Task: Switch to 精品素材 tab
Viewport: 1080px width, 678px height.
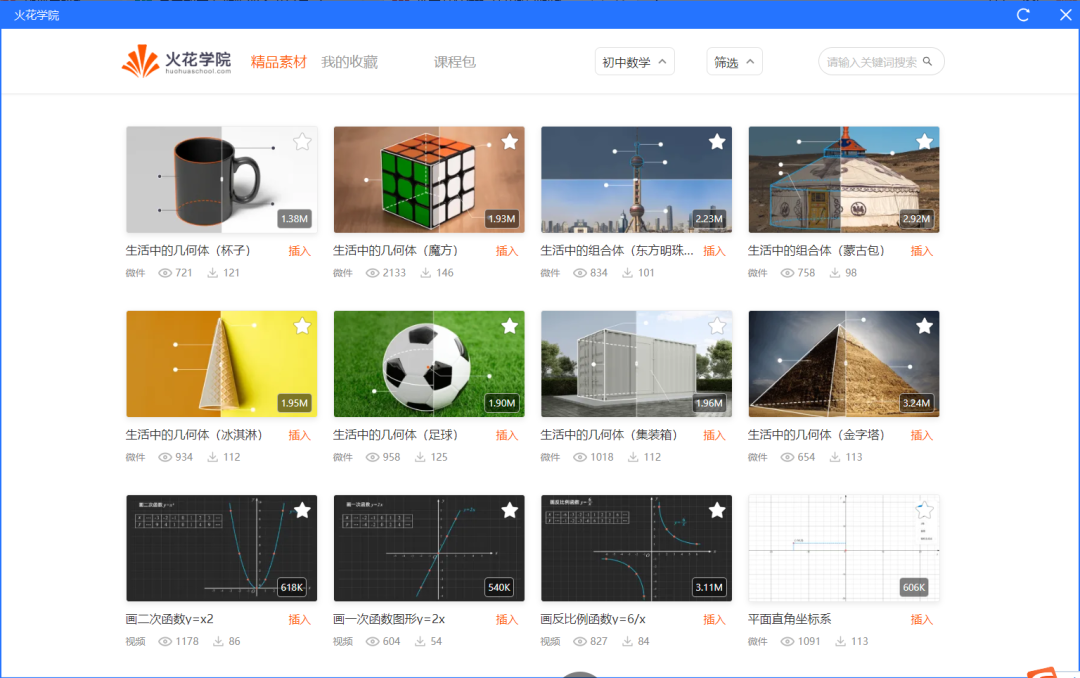Action: (x=278, y=62)
